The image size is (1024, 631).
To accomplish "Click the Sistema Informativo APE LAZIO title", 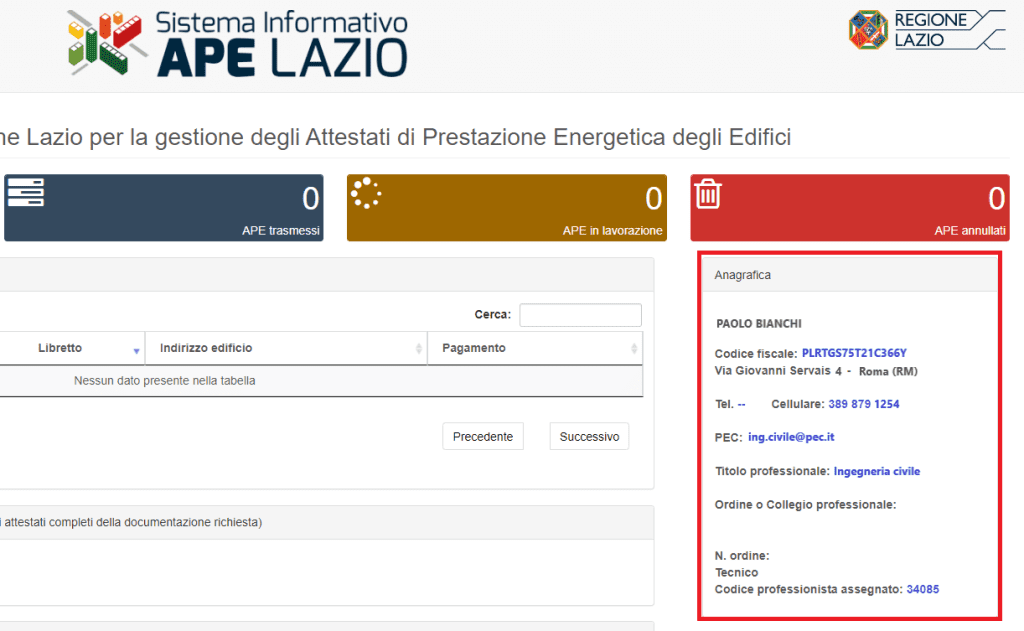I will point(282,44).
